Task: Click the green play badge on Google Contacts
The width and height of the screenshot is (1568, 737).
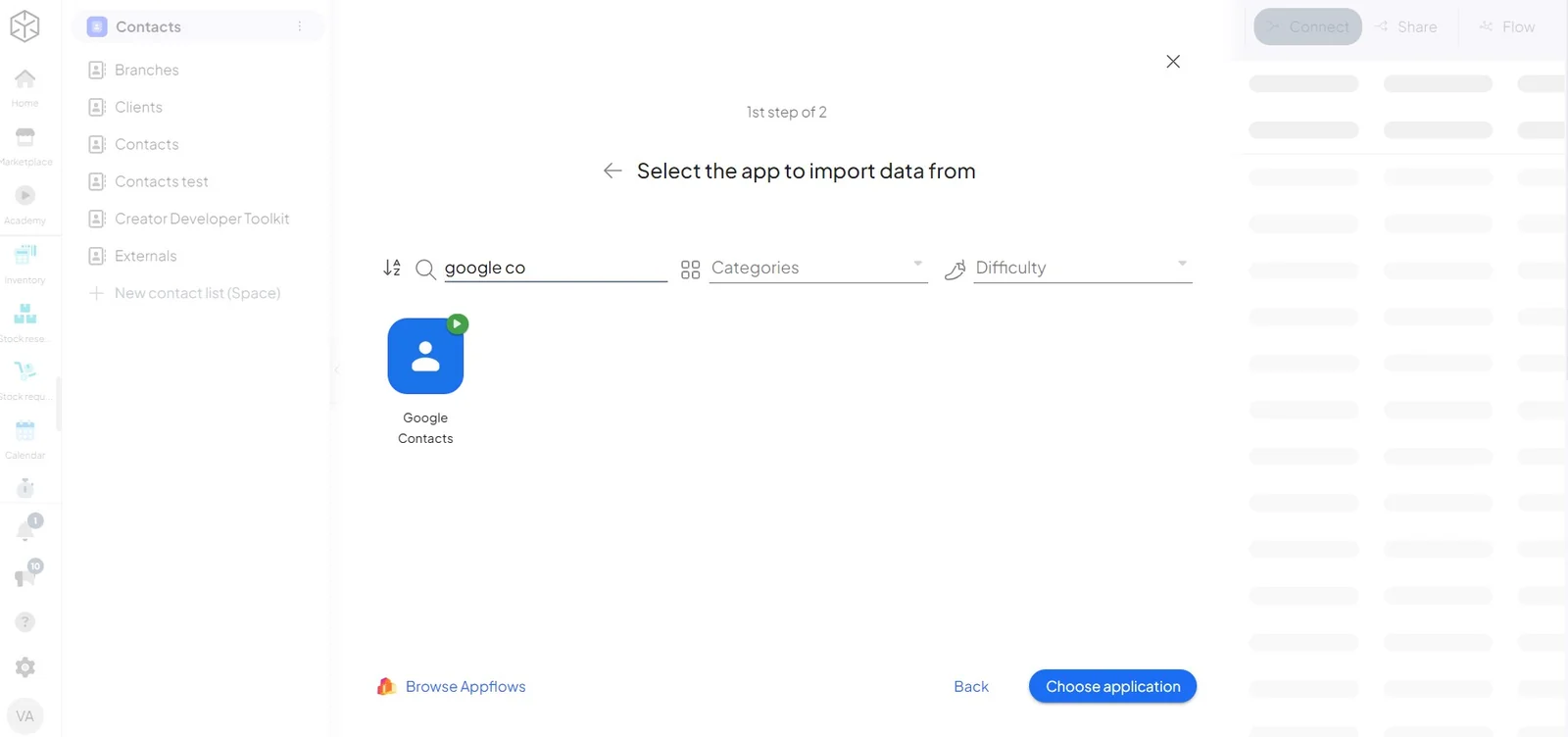Action: (457, 323)
